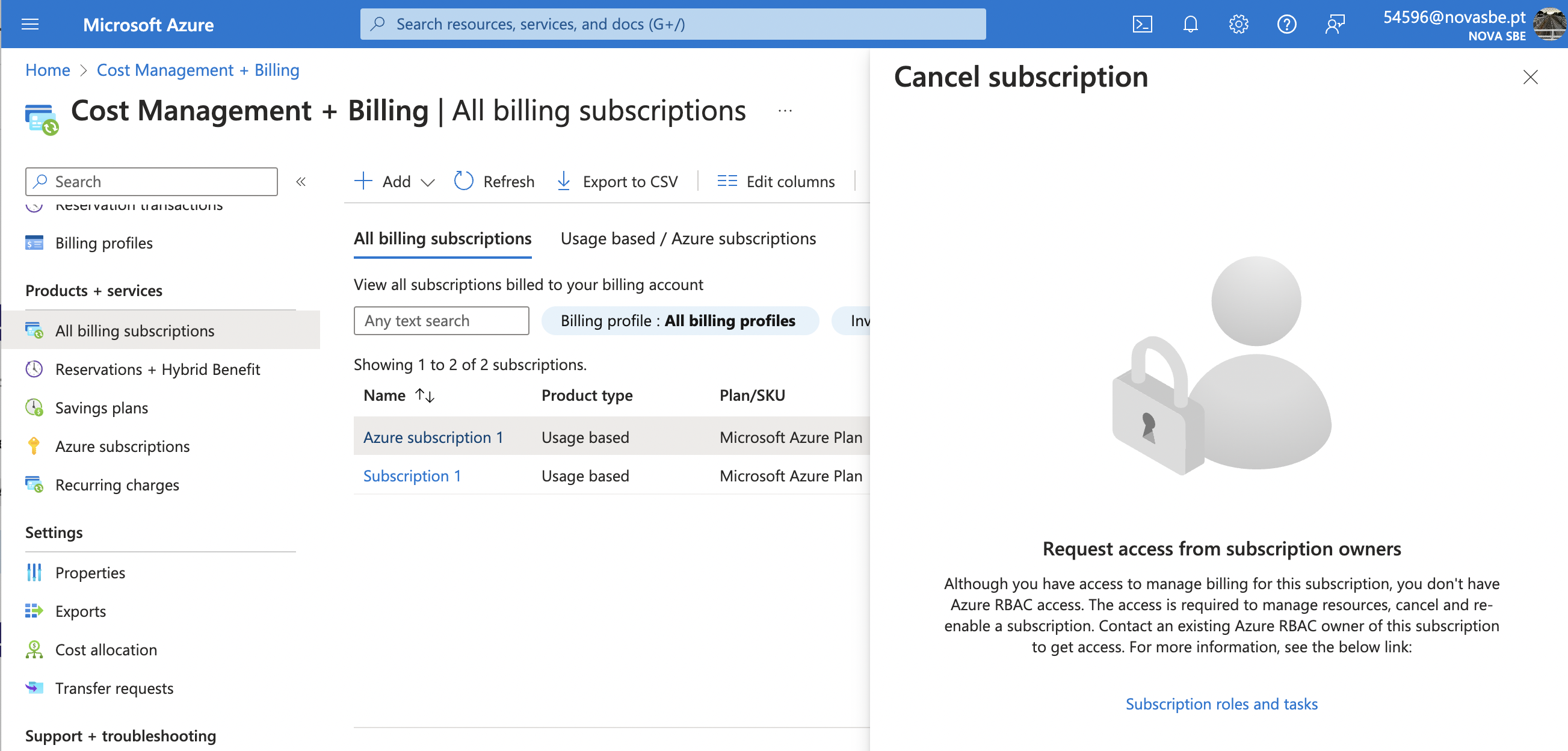Open the notifications bell
The width and height of the screenshot is (1568, 751).
point(1190,24)
